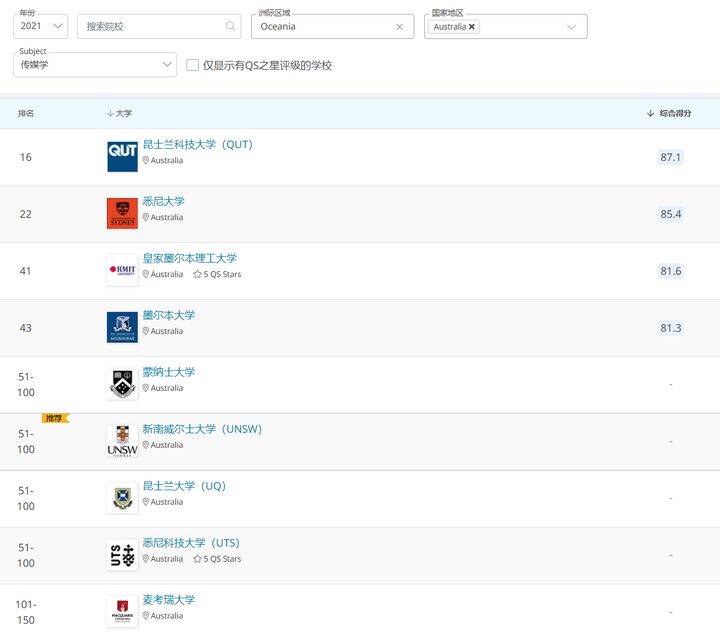Click the rank 41 cell

(x=25, y=271)
